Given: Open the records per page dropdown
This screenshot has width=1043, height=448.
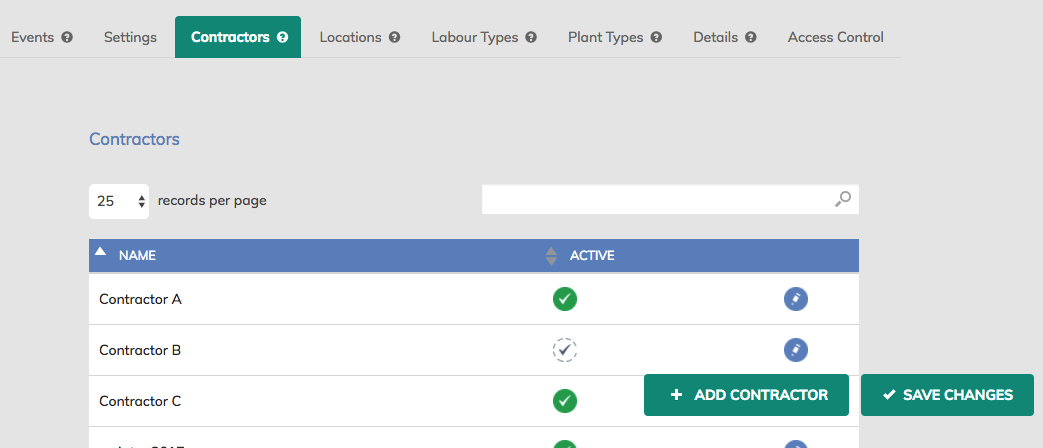Looking at the screenshot, I should click(x=119, y=201).
